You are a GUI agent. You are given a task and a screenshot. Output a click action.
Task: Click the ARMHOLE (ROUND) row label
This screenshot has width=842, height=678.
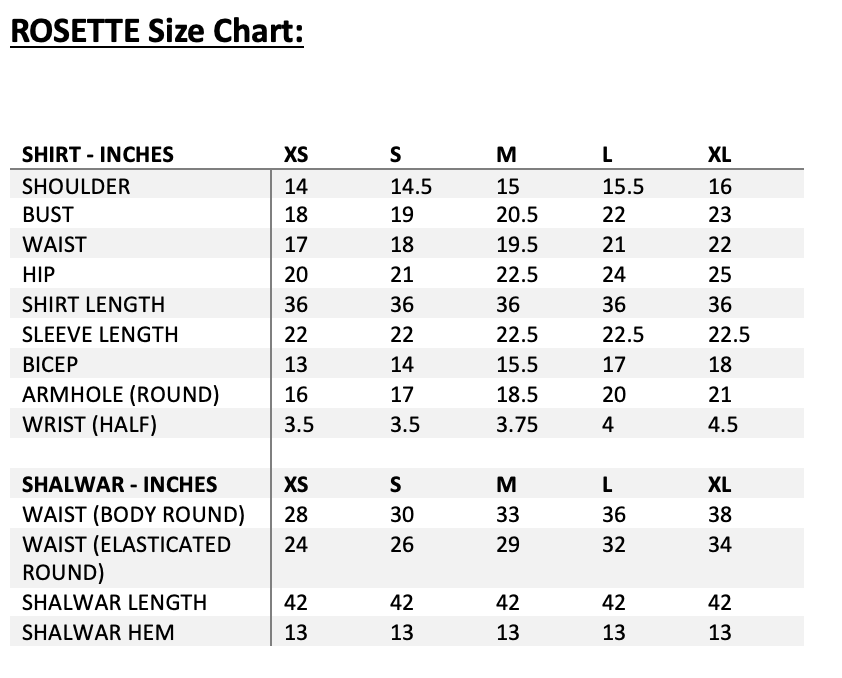[x=120, y=394]
